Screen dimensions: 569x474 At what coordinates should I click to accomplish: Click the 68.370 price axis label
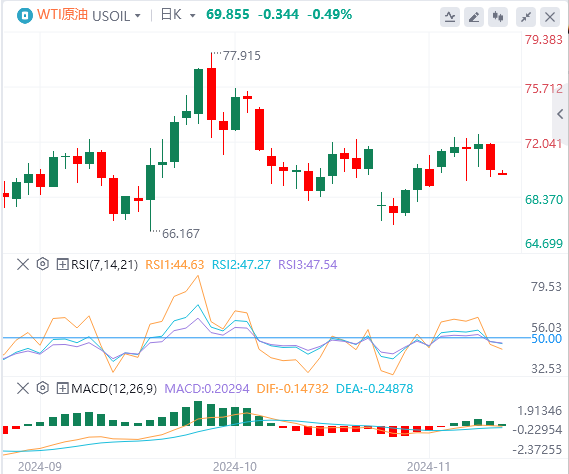click(x=544, y=199)
